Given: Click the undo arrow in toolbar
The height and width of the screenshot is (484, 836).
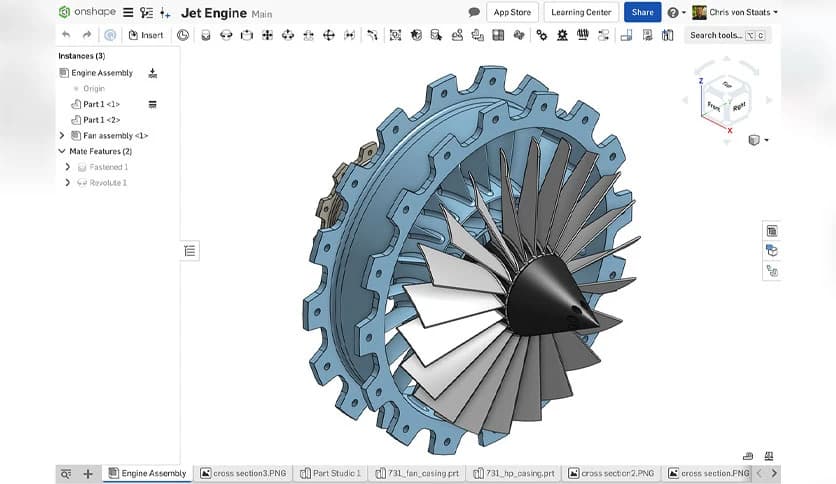Looking at the screenshot, I should coord(66,35).
